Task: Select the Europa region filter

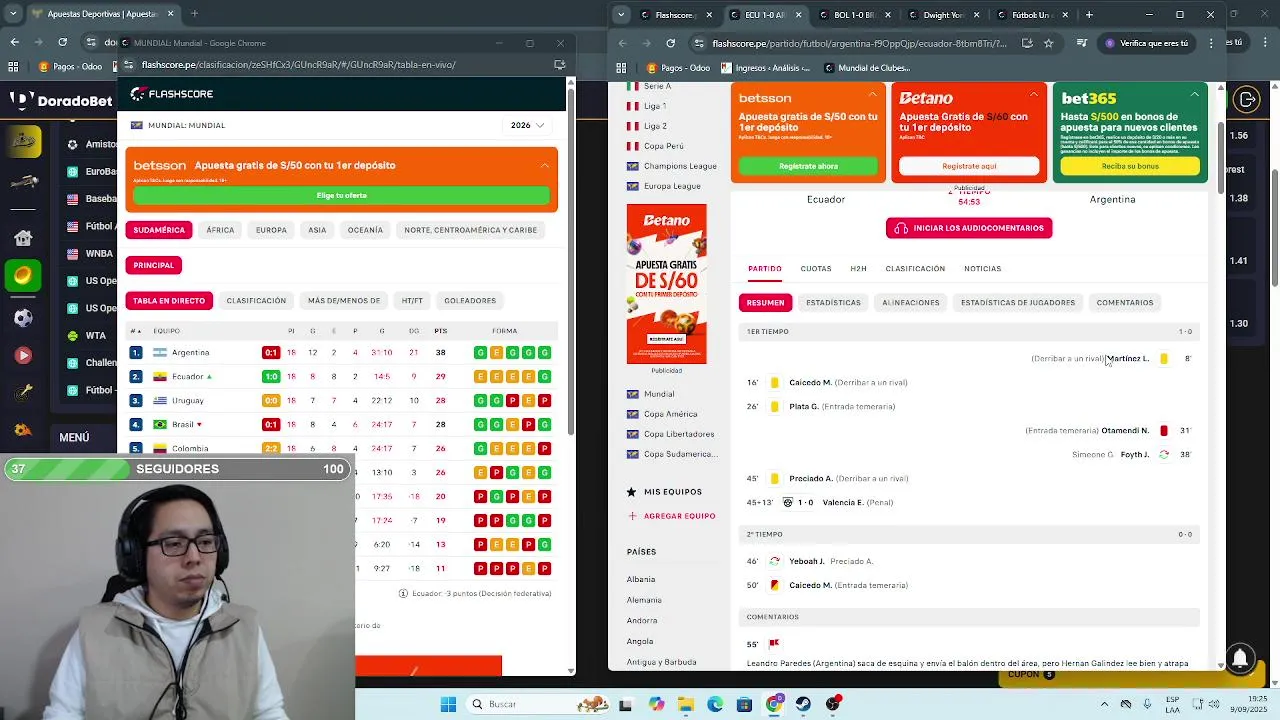Action: pos(271,230)
